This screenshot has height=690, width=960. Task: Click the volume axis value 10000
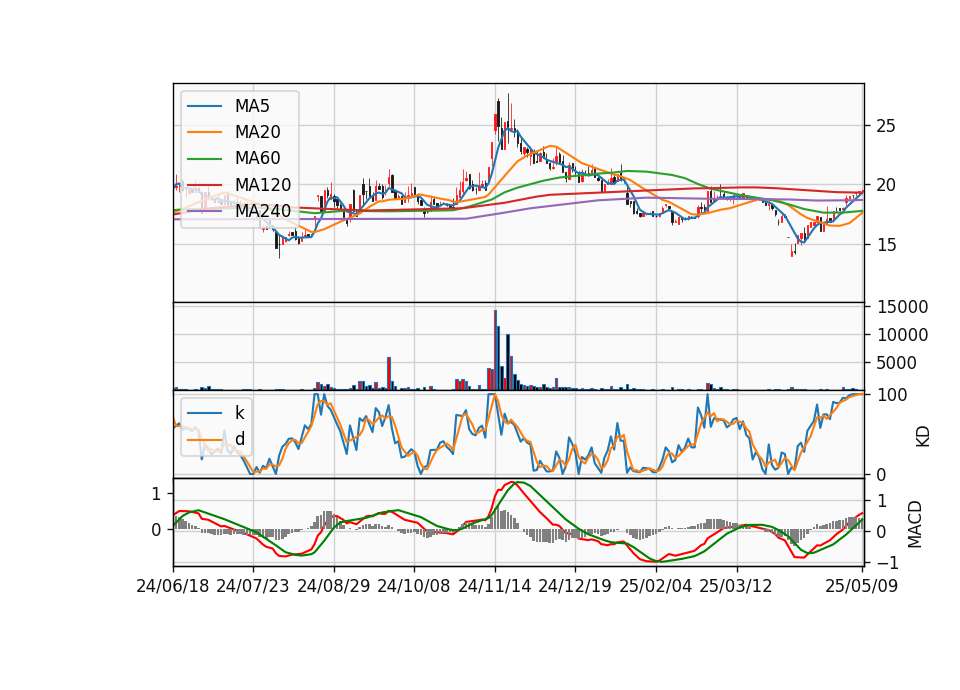(x=902, y=335)
